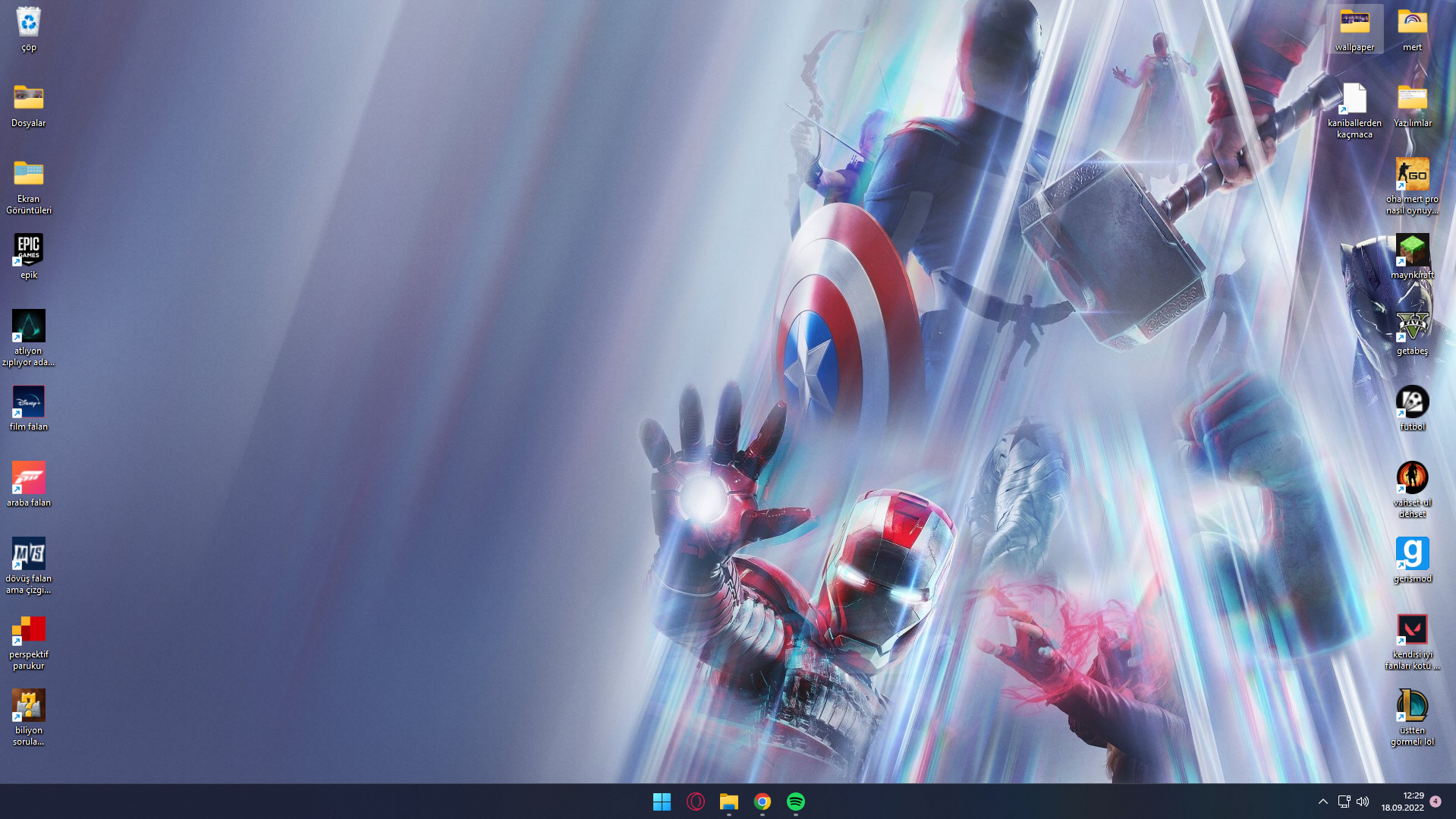Open File Explorer from the taskbar

click(728, 802)
